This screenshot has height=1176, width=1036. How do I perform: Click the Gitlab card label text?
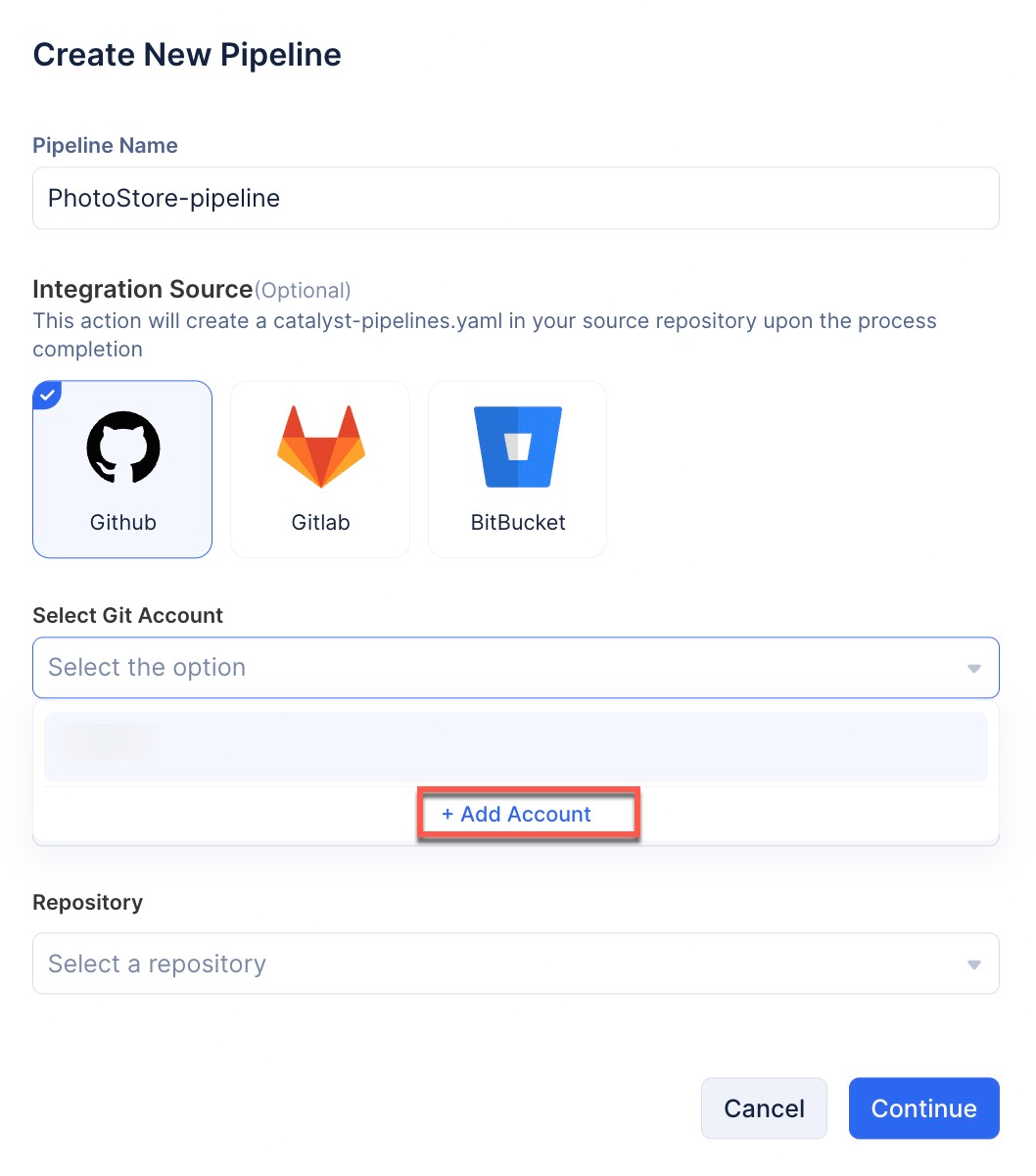pos(320,522)
